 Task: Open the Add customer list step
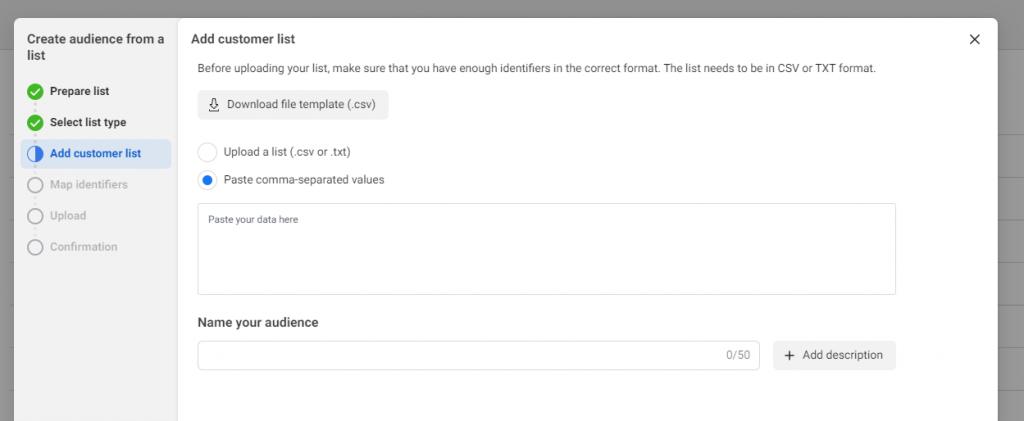pos(95,154)
